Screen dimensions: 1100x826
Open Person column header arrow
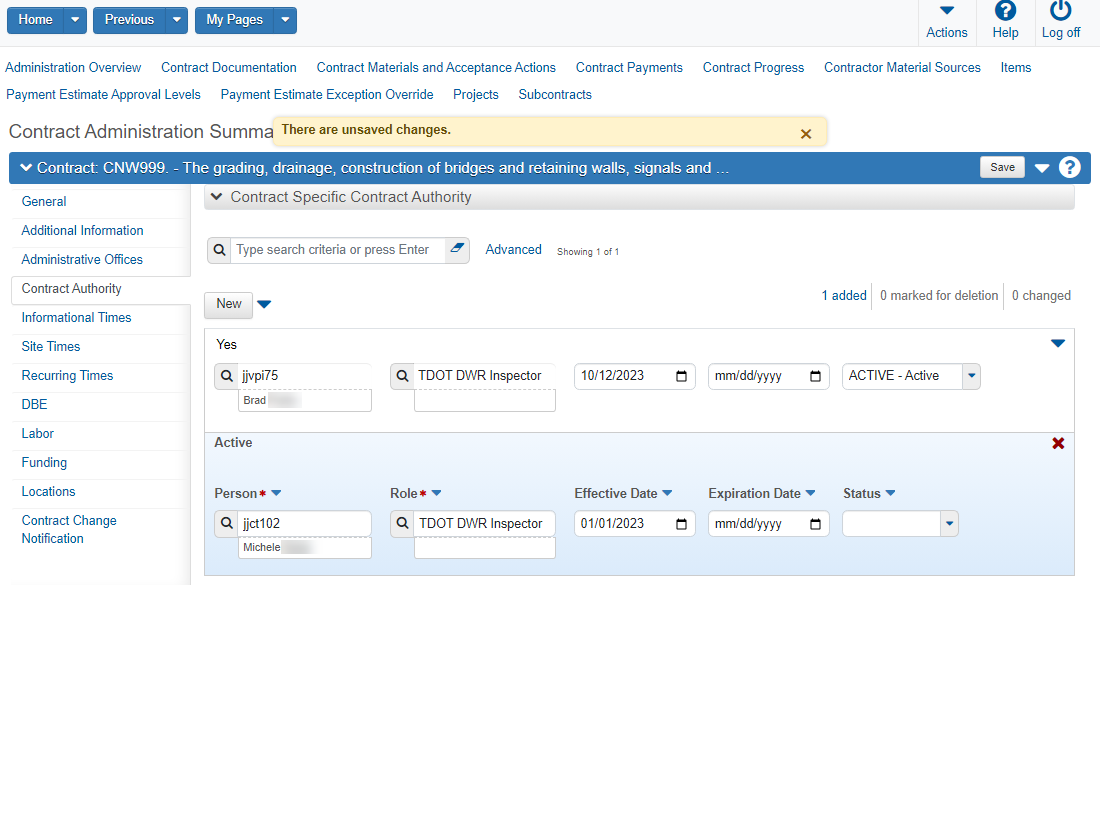pos(276,493)
